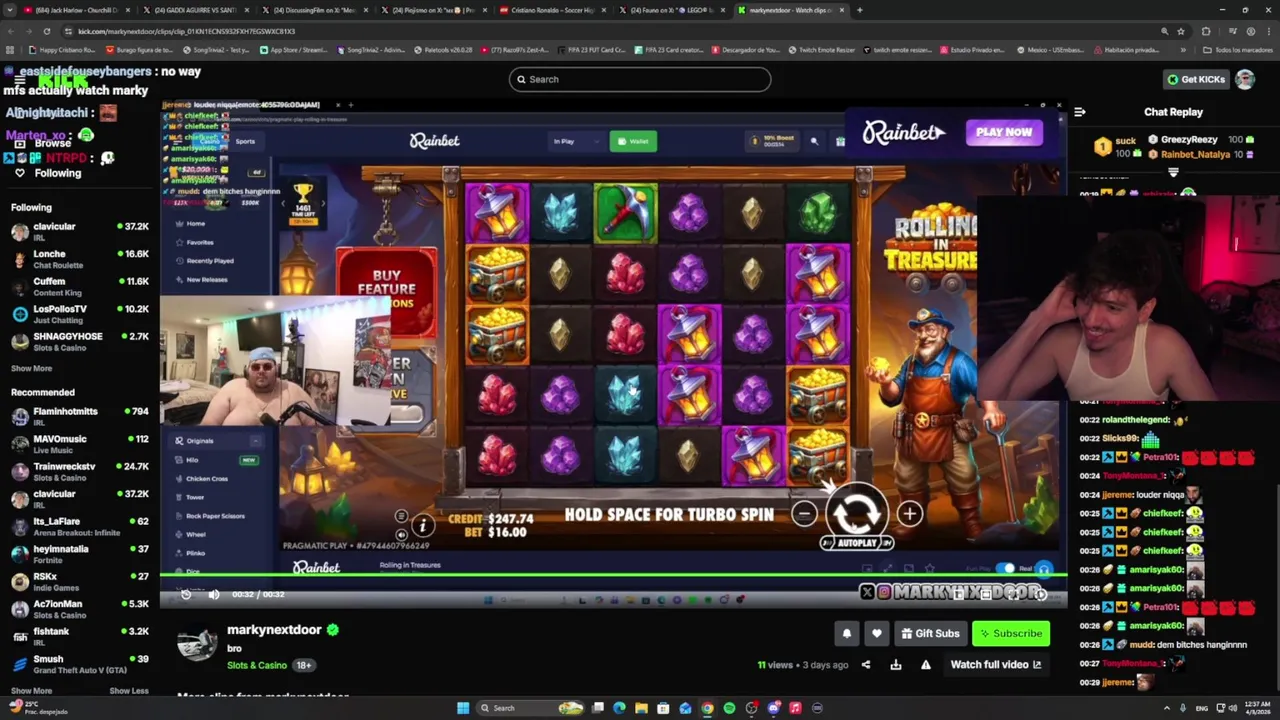Viewport: 1280px width, 720px height.
Task: Share the clip via share icon
Action: [866, 664]
